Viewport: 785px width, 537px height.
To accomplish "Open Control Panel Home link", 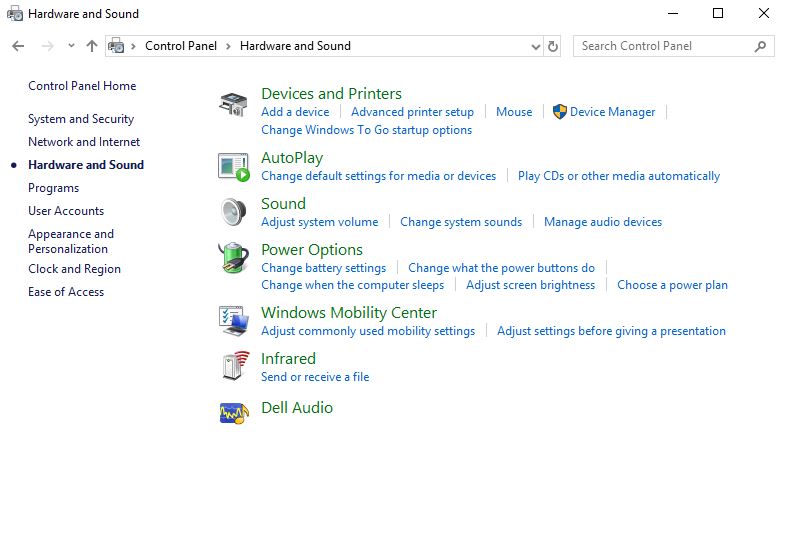I will pyautogui.click(x=82, y=86).
